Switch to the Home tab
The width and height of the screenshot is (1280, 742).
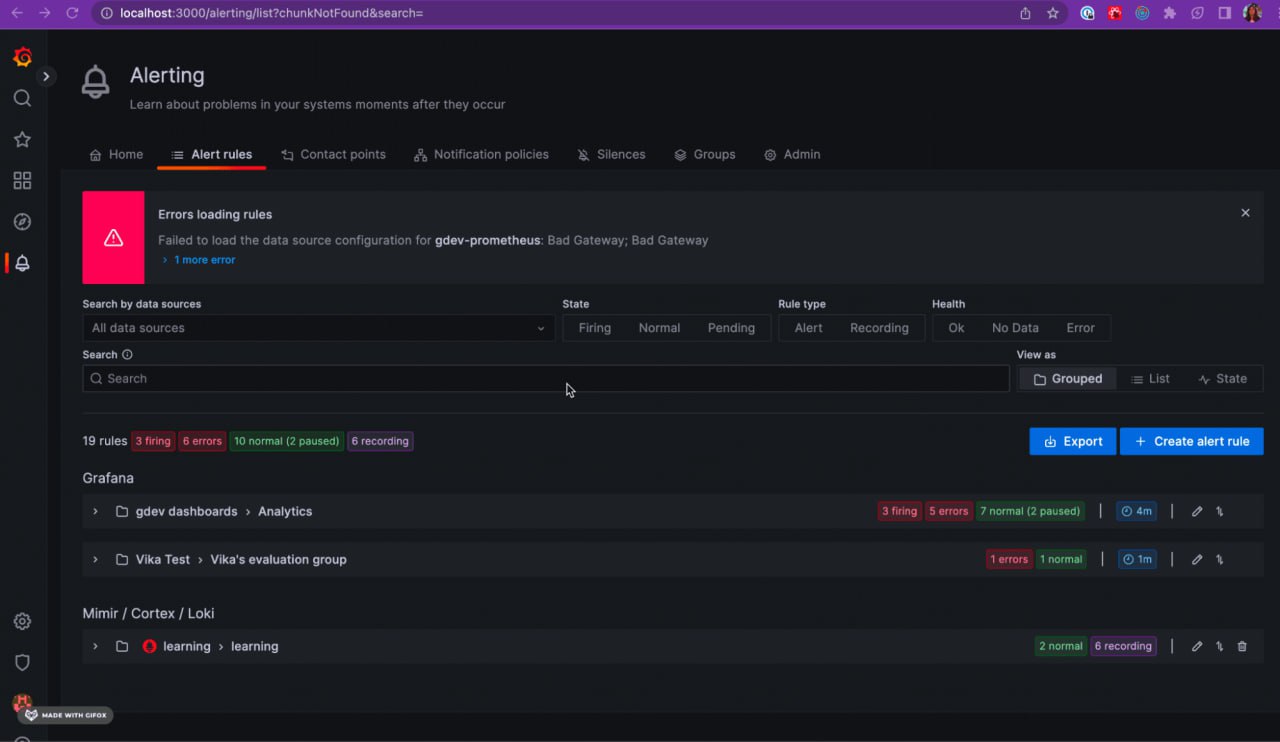[116, 154]
